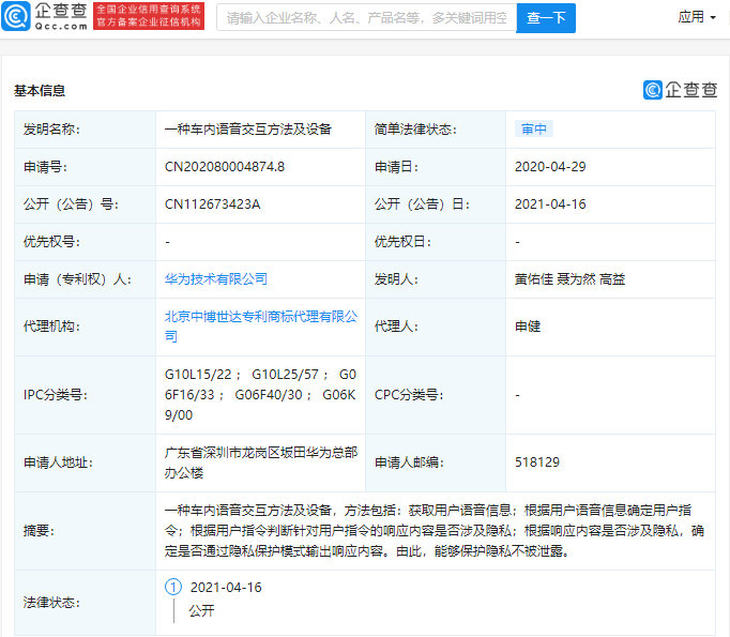Select application date 2020-04-29
The height and width of the screenshot is (637, 730).
pyautogui.click(x=550, y=167)
